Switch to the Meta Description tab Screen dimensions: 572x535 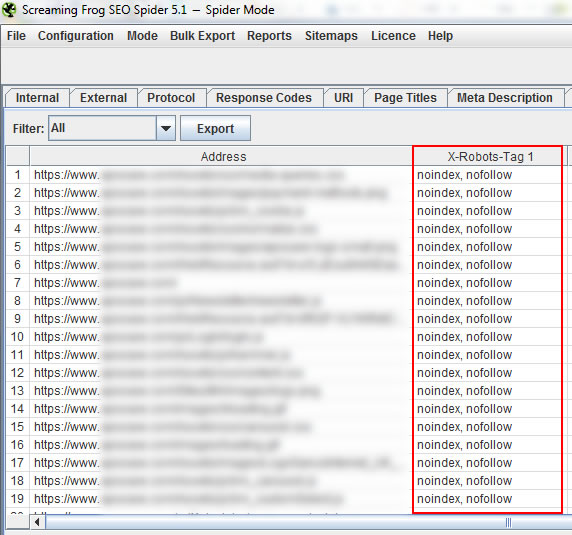(x=505, y=98)
